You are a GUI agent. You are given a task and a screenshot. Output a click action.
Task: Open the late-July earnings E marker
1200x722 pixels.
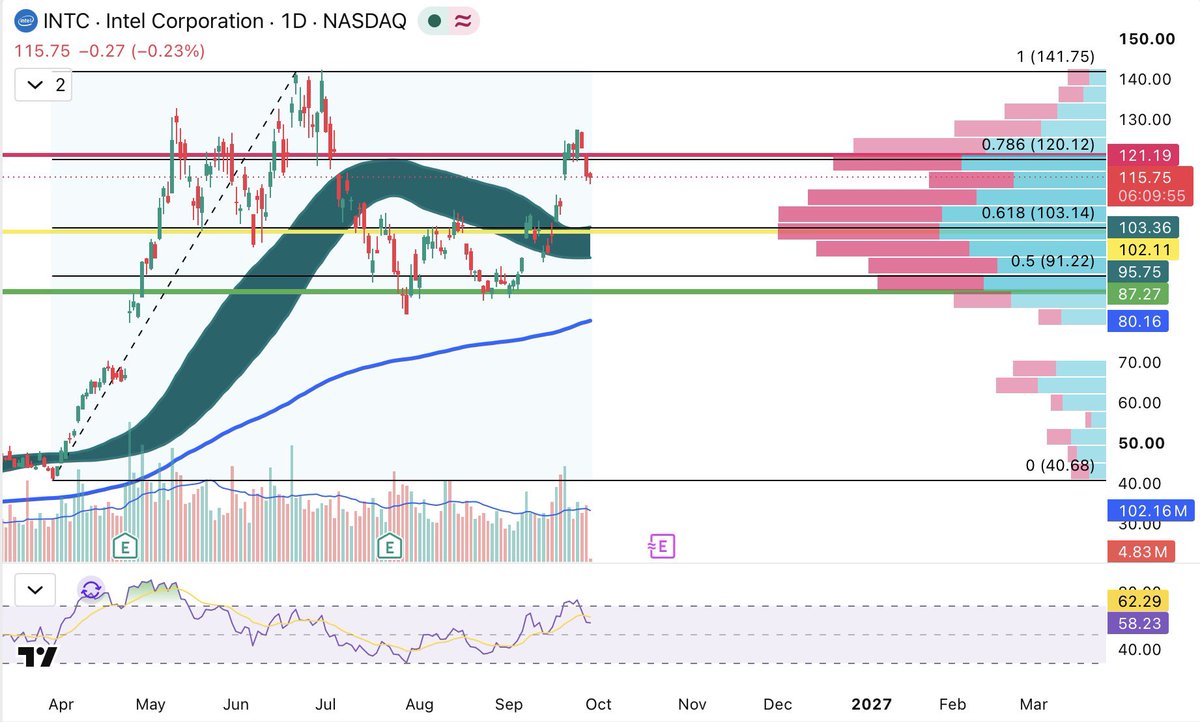point(388,546)
